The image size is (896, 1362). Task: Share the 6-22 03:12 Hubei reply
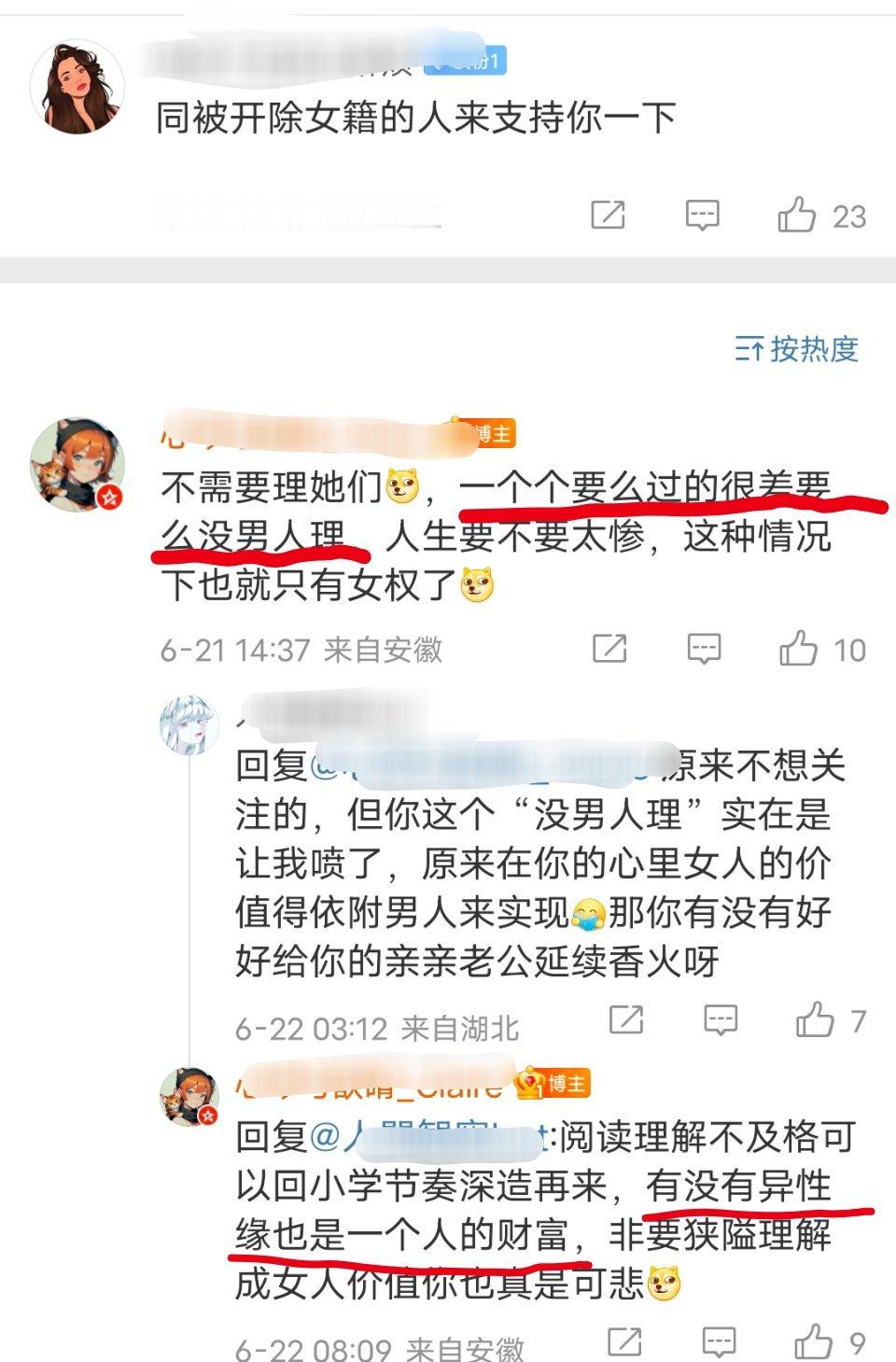pos(626,1020)
